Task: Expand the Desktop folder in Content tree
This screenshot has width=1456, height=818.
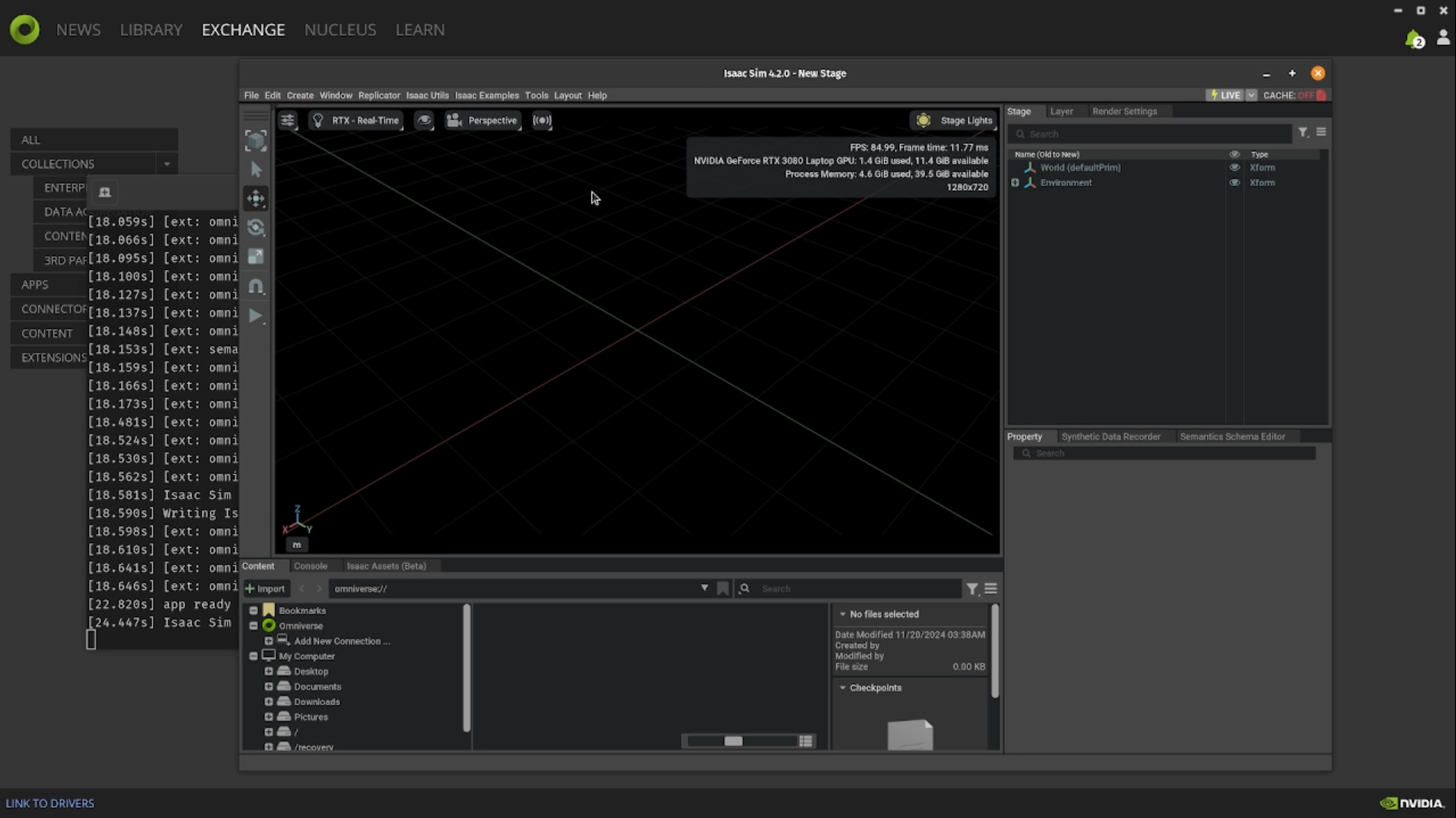Action: coord(268,672)
